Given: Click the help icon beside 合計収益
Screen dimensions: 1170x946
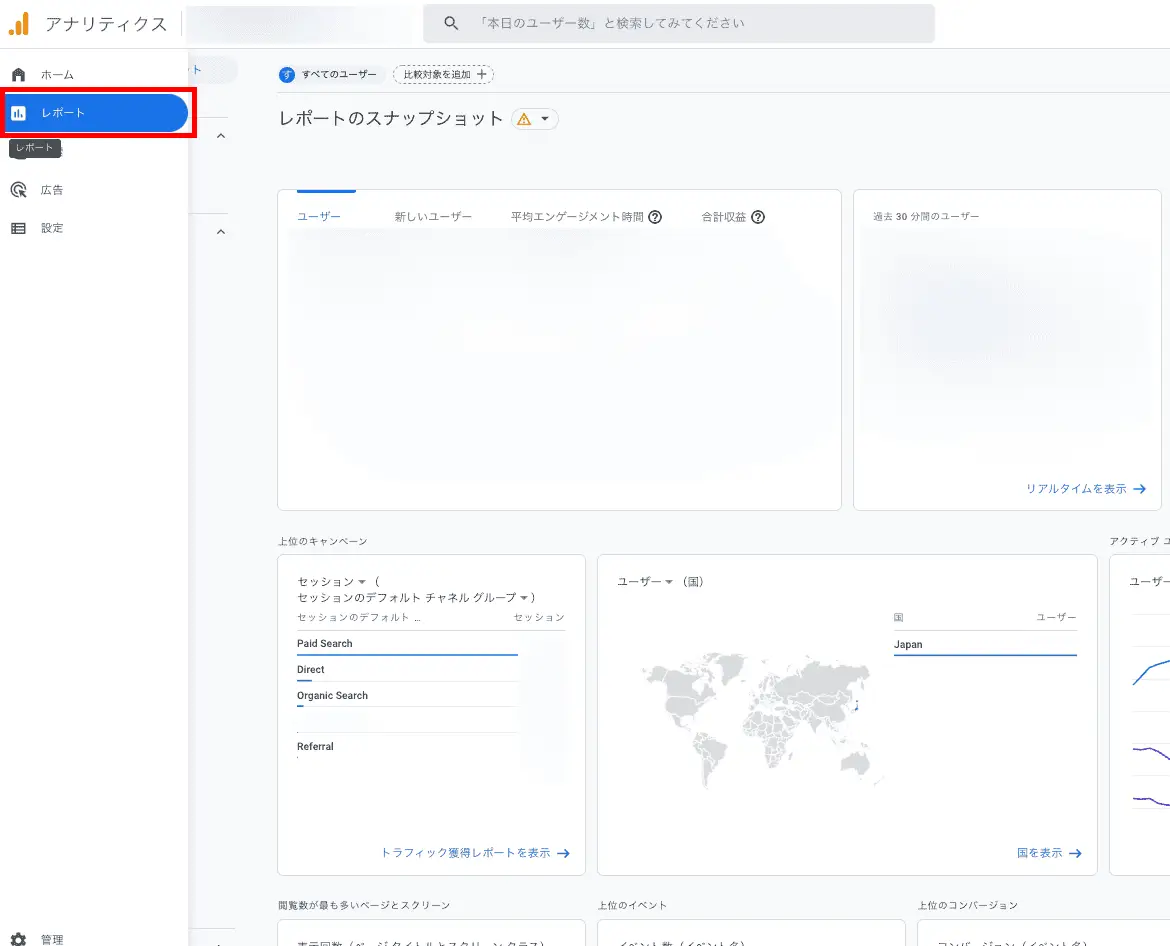Looking at the screenshot, I should pos(758,215).
